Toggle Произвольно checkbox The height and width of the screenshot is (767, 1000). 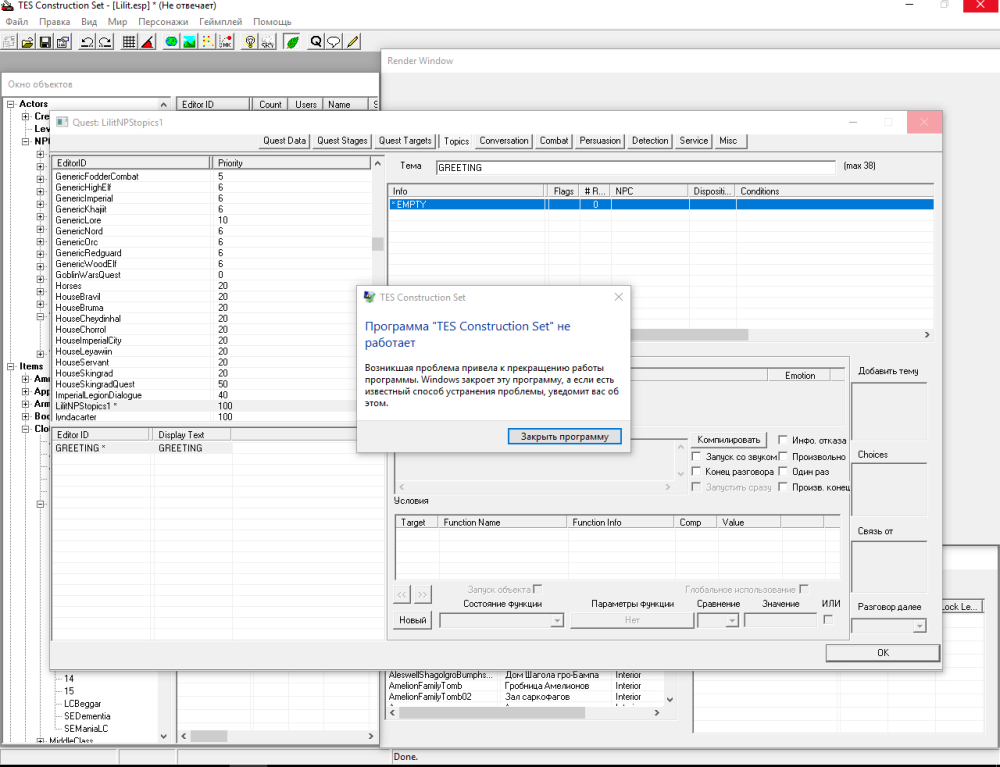point(783,457)
